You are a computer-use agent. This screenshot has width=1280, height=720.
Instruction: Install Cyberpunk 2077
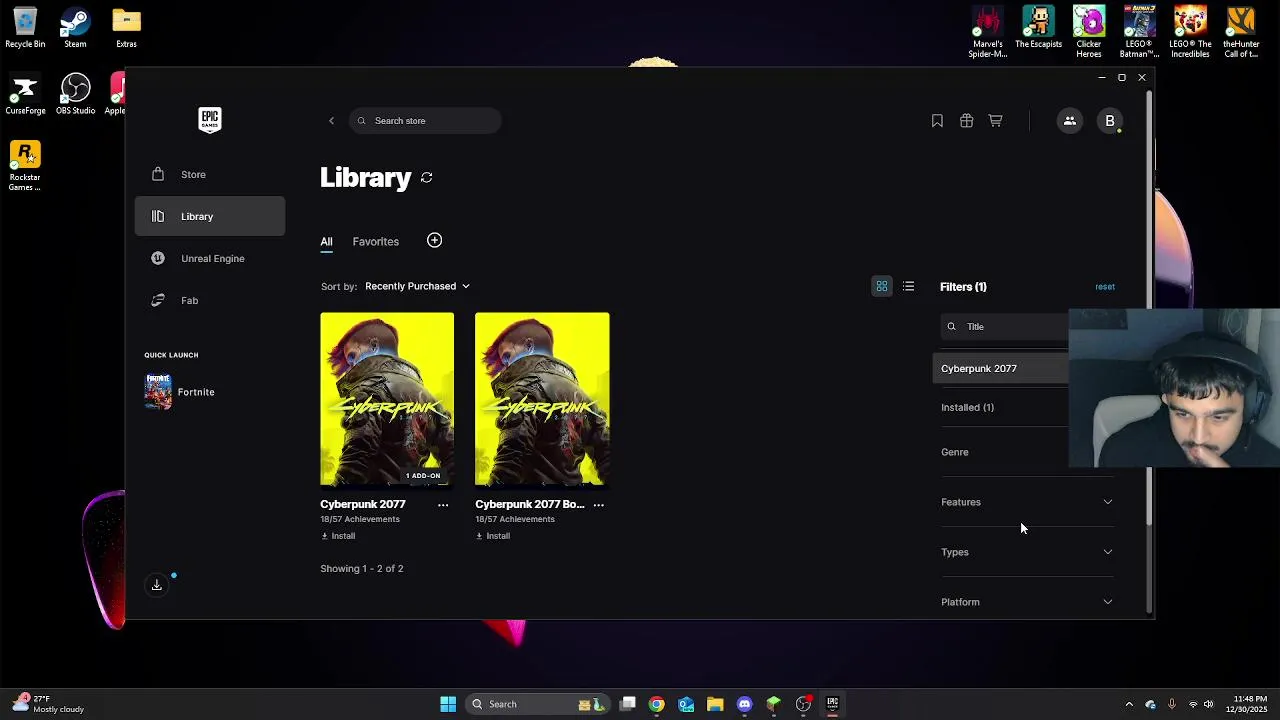click(x=338, y=536)
